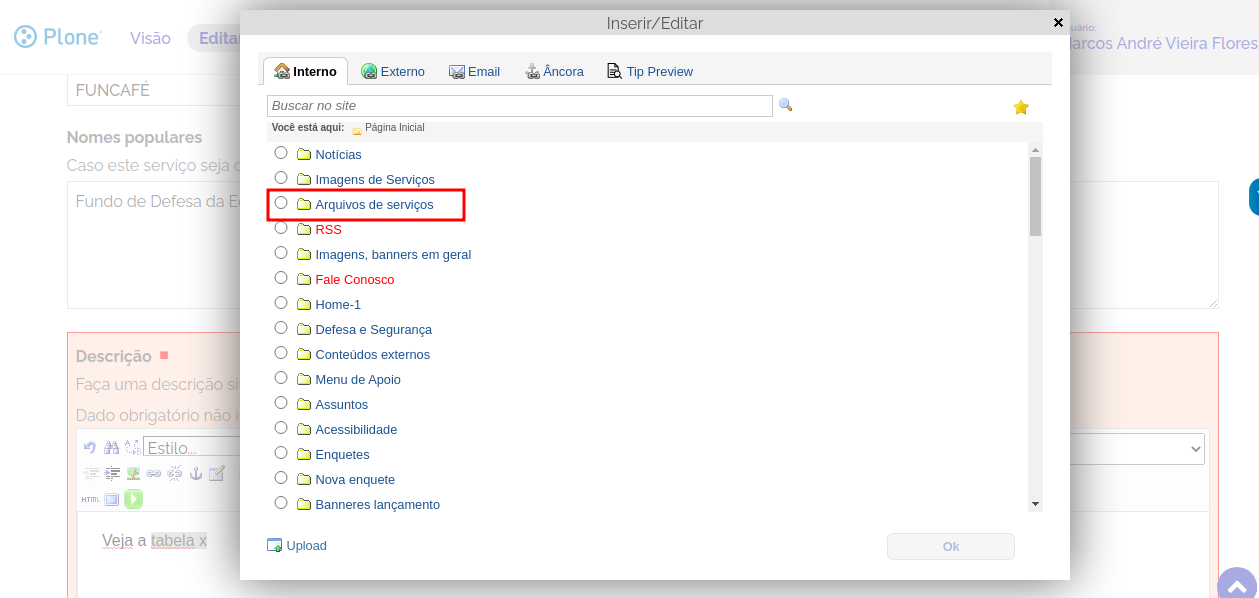1259x598 pixels.
Task: Switch to the Externo tab
Action: click(393, 72)
